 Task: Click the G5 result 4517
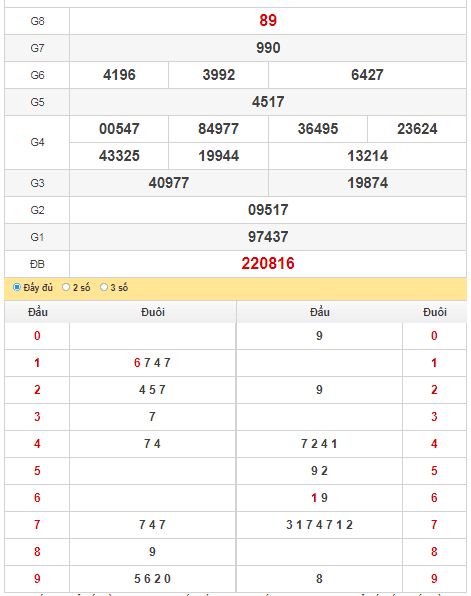pyautogui.click(x=268, y=102)
